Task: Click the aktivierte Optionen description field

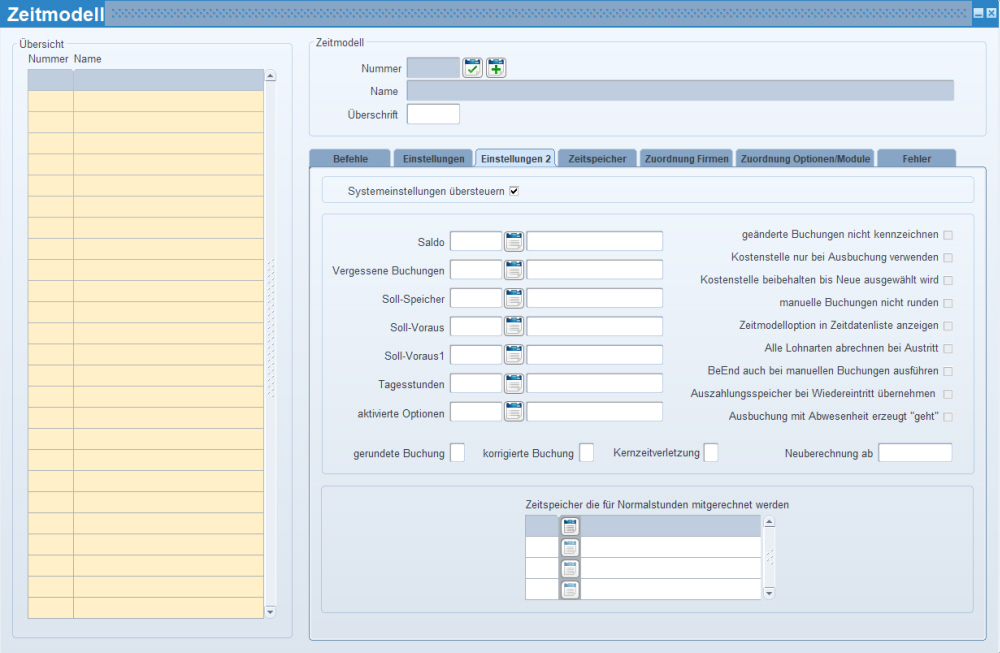Action: (594, 411)
